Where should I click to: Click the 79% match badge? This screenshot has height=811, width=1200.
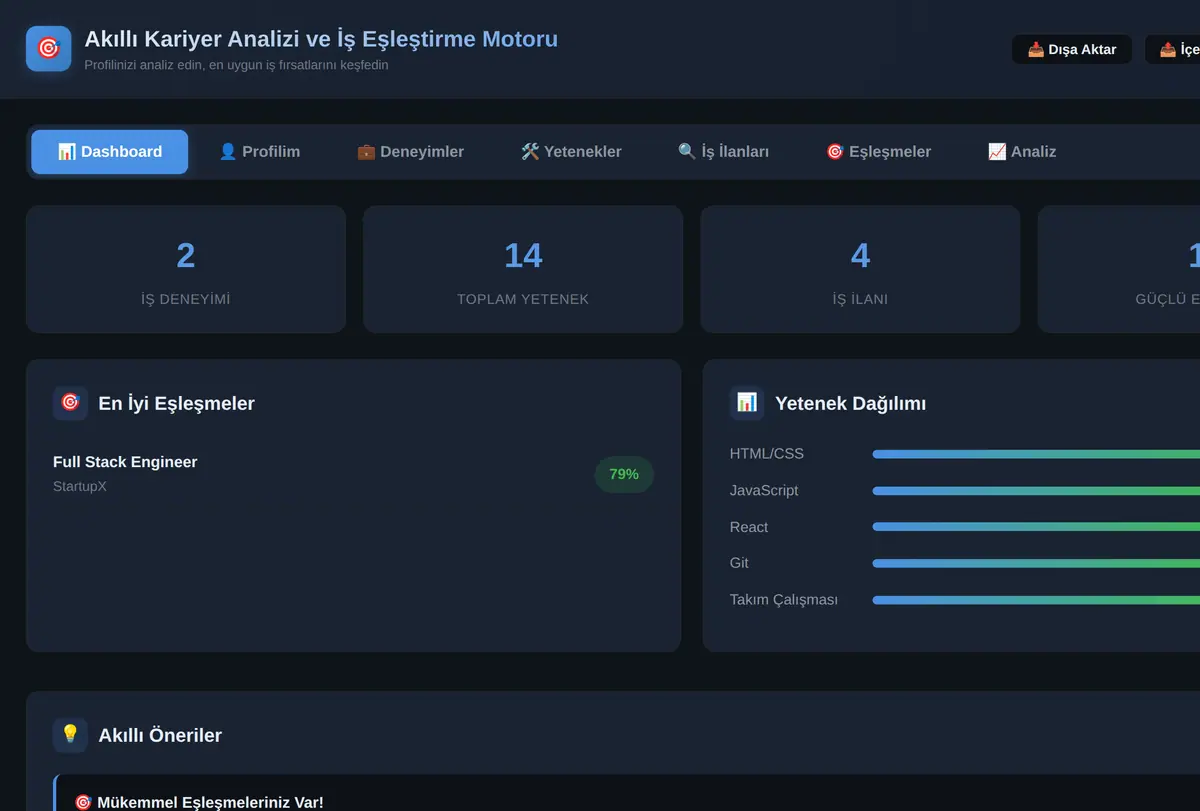coord(624,474)
